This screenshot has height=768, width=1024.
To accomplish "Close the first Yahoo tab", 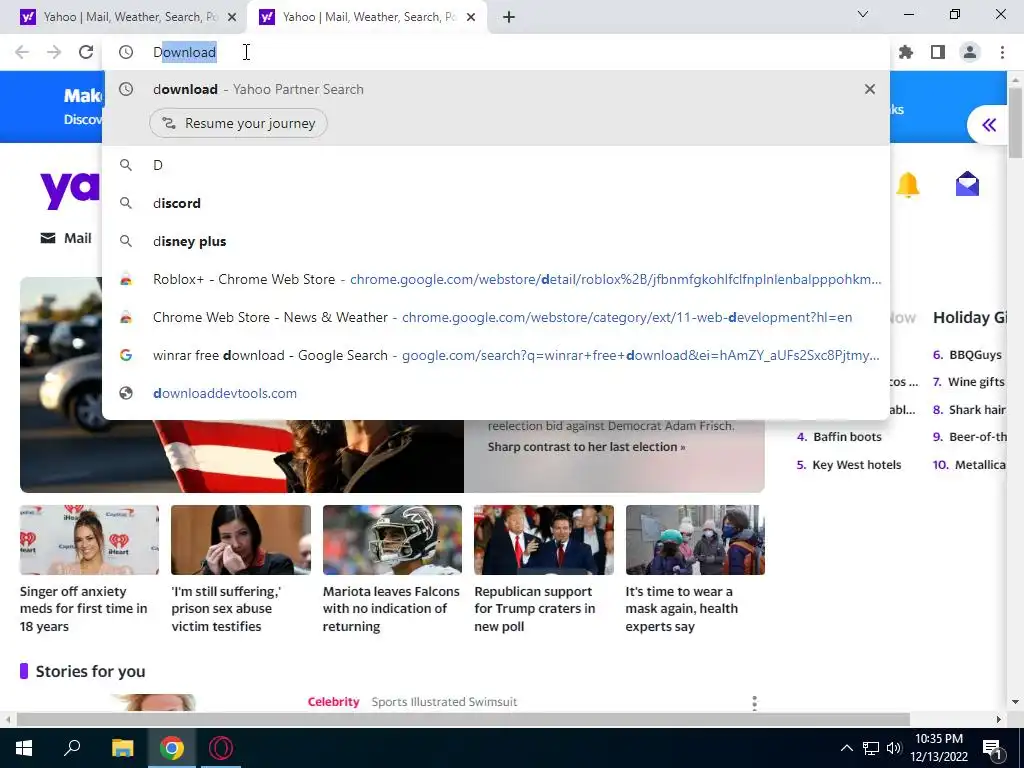I will (x=232, y=17).
